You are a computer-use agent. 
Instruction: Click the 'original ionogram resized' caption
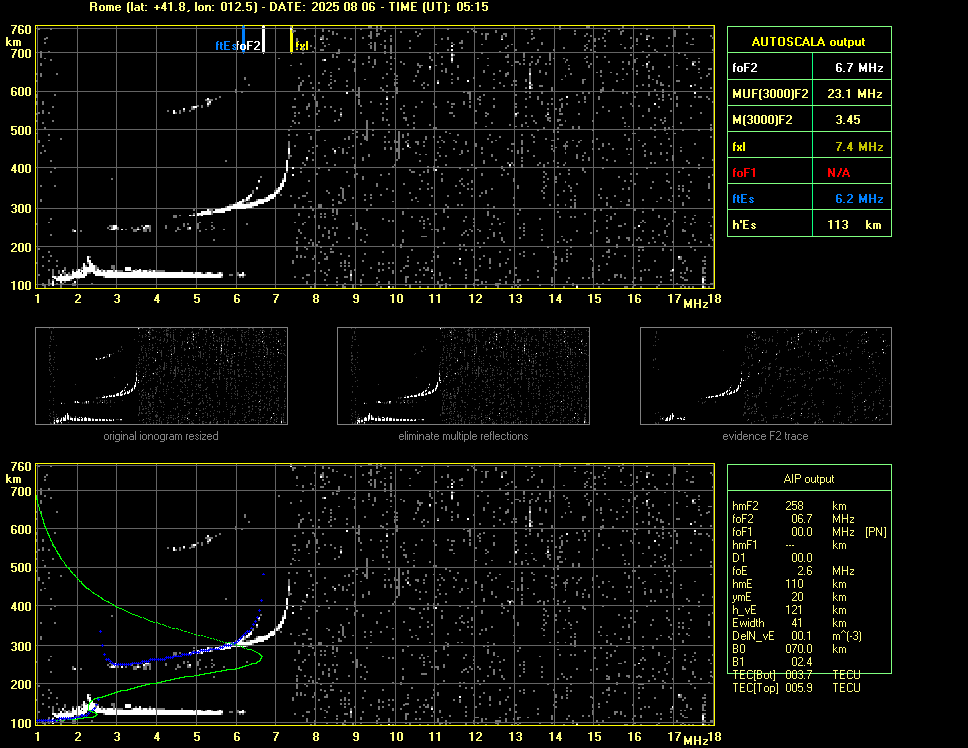pos(161,436)
